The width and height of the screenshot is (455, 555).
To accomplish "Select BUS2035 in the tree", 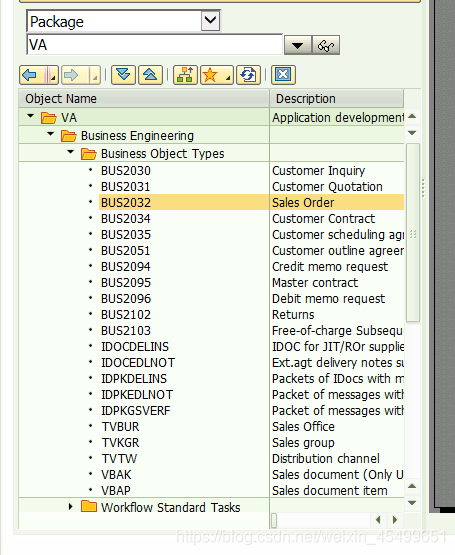I will [x=126, y=234].
